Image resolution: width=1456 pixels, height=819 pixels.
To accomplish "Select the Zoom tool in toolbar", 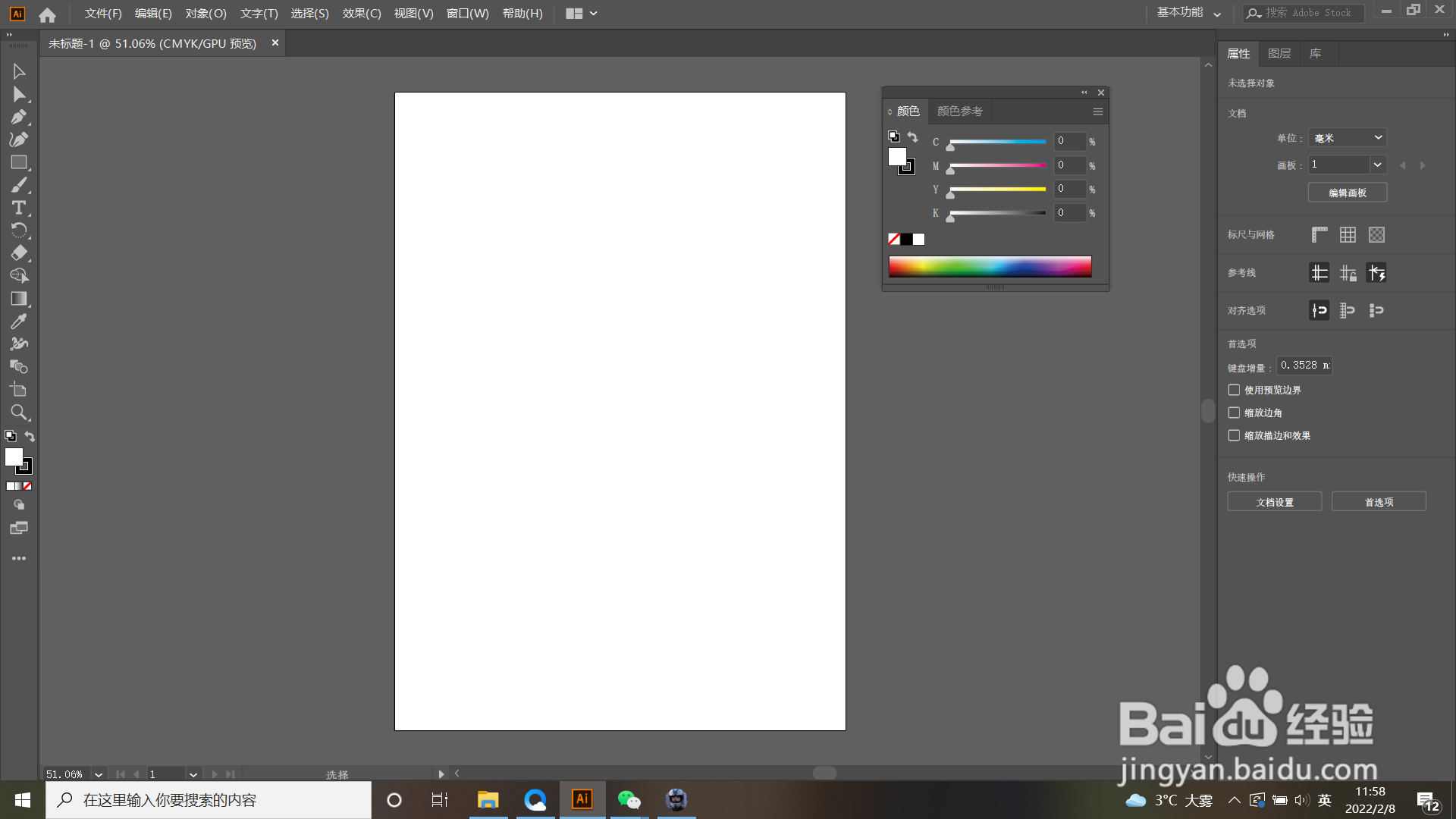I will tap(19, 413).
